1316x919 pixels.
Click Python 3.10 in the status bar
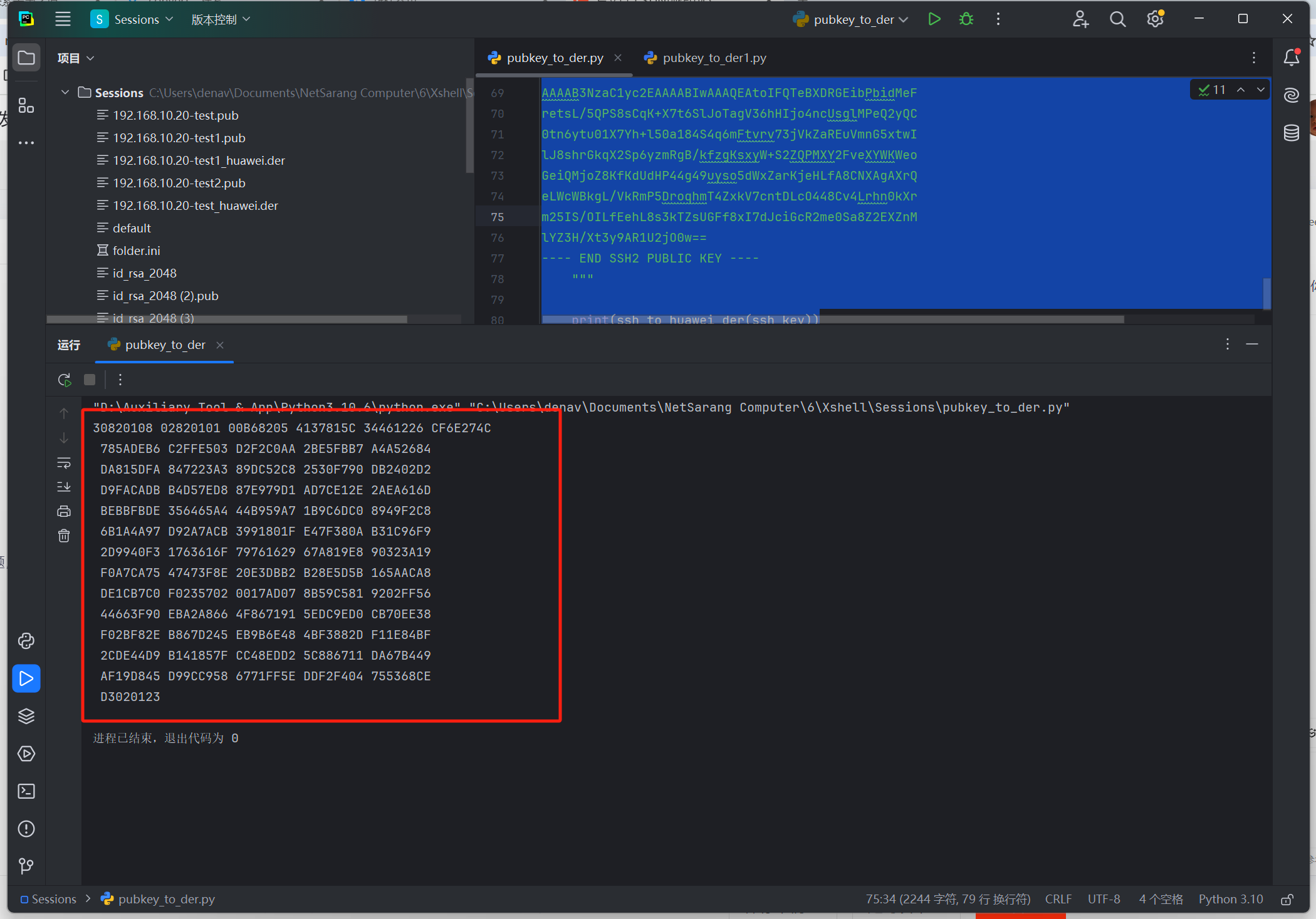tap(1230, 899)
